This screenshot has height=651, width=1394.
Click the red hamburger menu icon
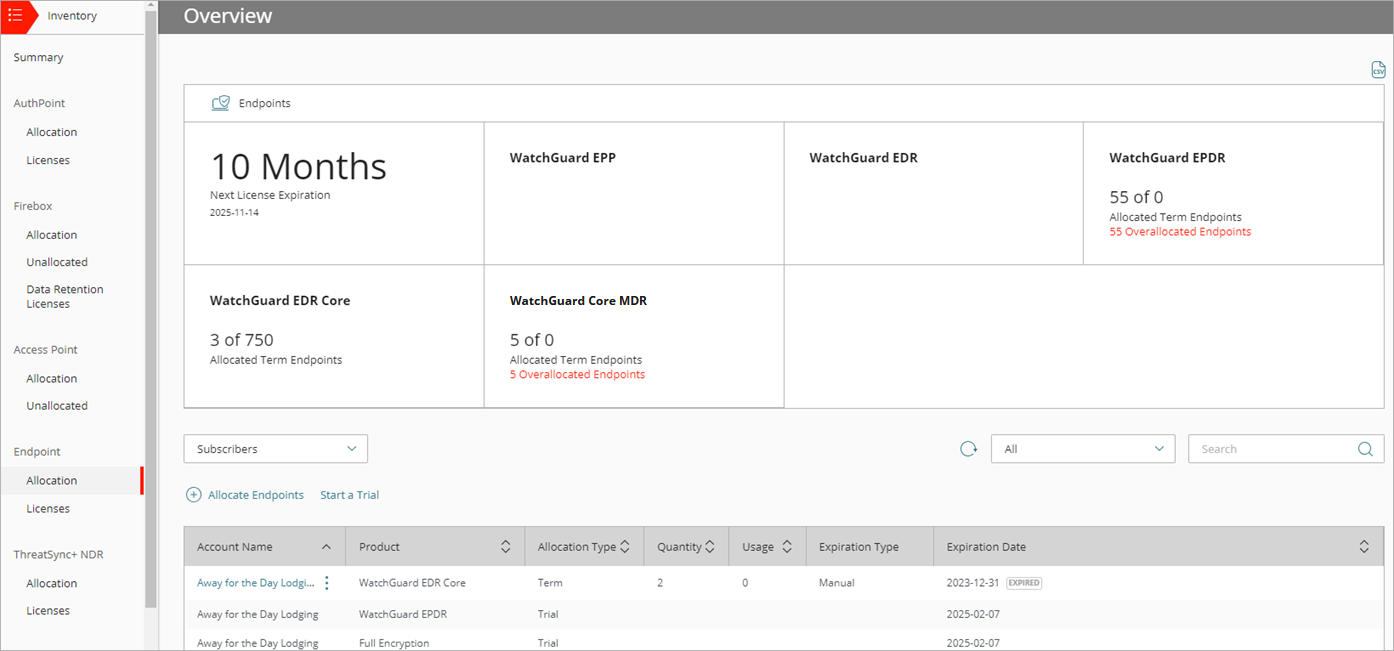coord(13,16)
